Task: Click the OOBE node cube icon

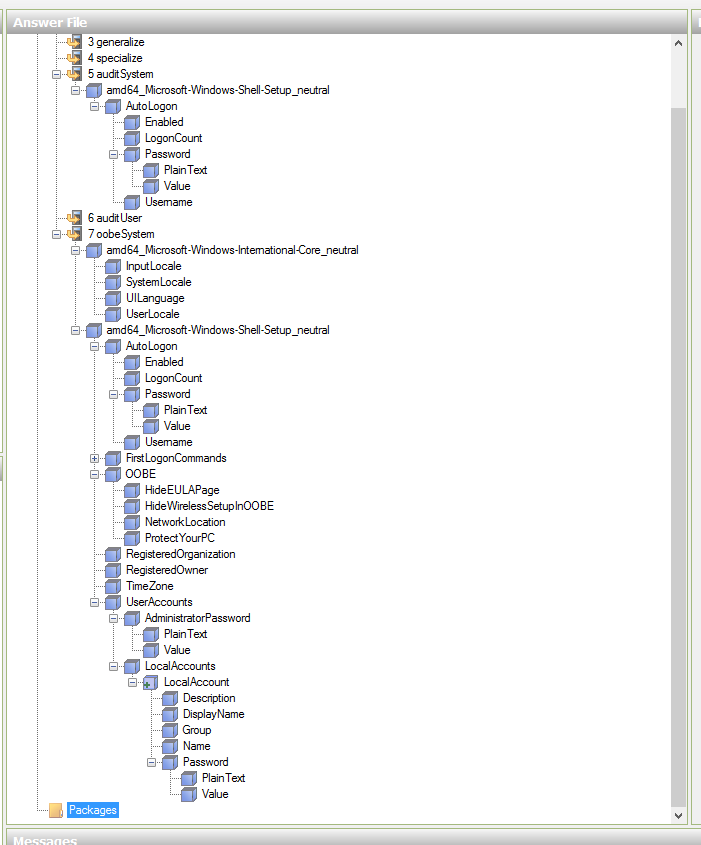Action: [113, 474]
